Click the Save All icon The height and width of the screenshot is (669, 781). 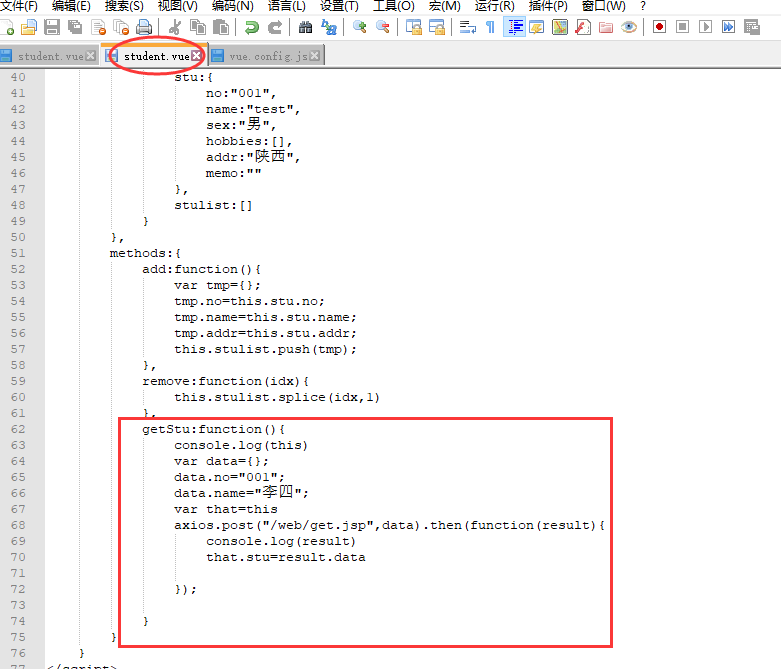pos(75,27)
